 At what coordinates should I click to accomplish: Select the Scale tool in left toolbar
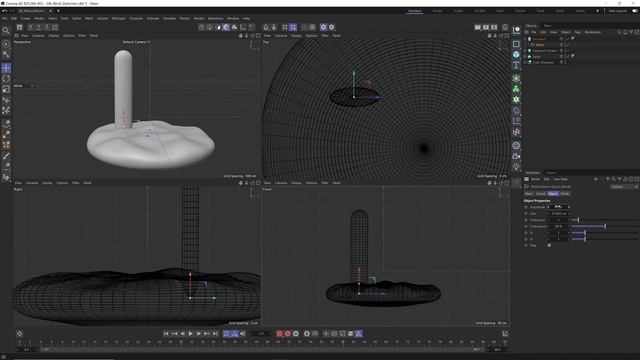[6, 89]
